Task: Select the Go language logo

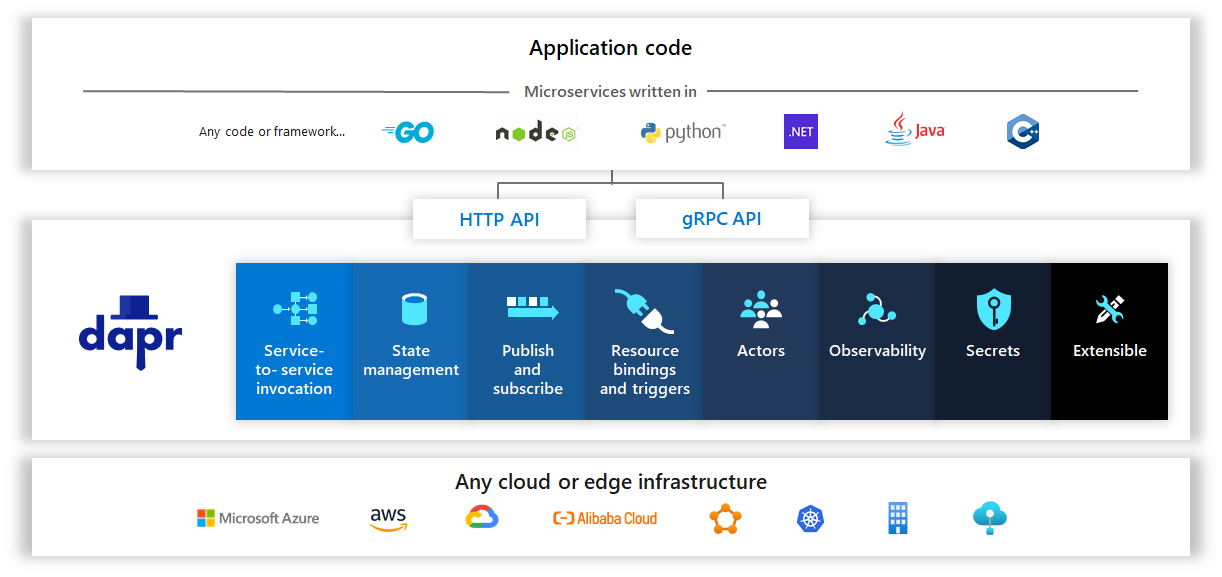Action: (405, 131)
